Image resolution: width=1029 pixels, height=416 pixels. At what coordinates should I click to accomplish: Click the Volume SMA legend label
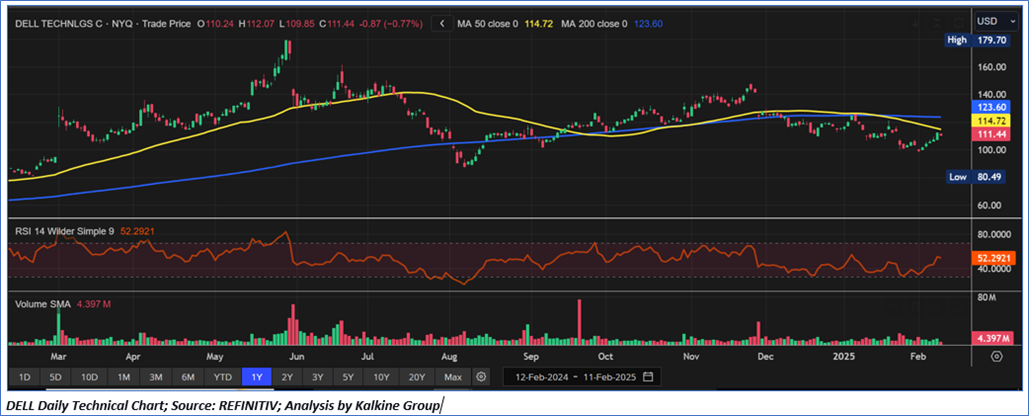(x=43, y=304)
